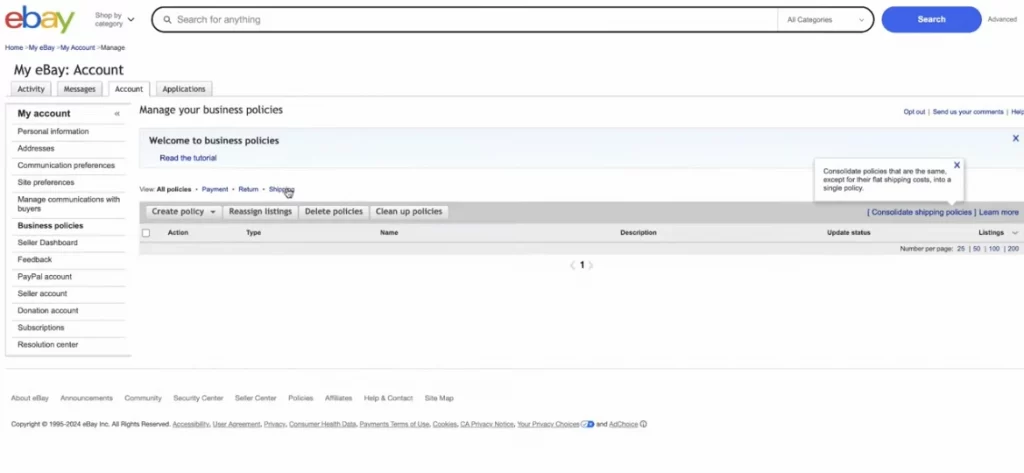Collapse the My account sidebar
Viewport: 1024px width, 473px height.
click(117, 114)
